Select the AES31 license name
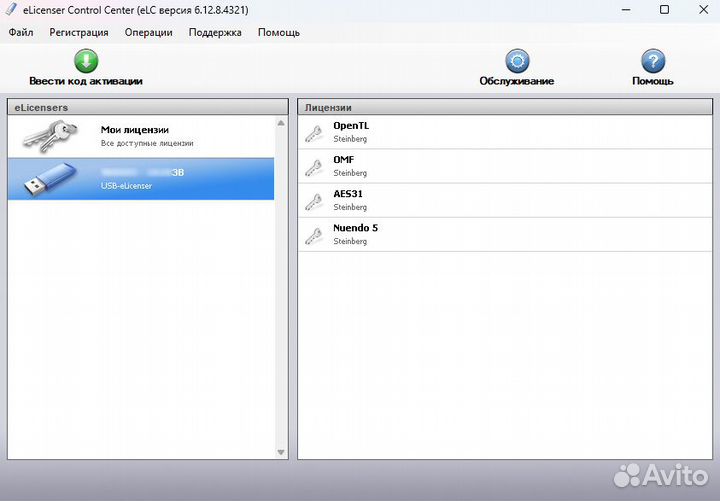The width and height of the screenshot is (720, 501). [348, 194]
